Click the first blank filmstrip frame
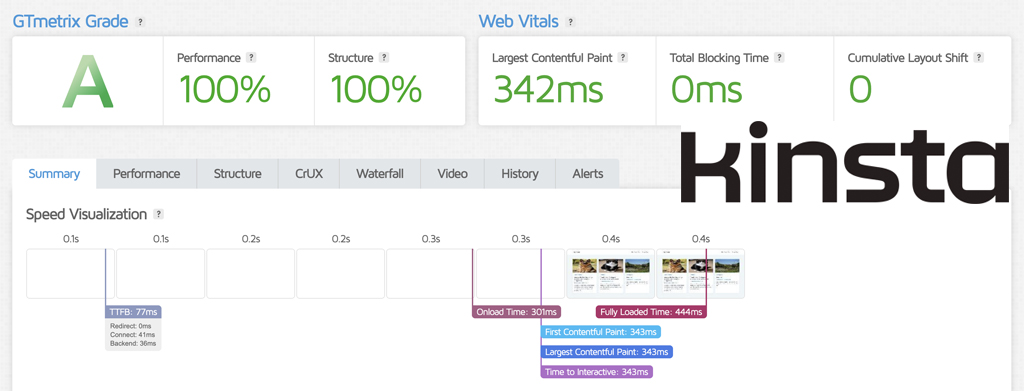The height and width of the screenshot is (391, 1024). [x=71, y=274]
